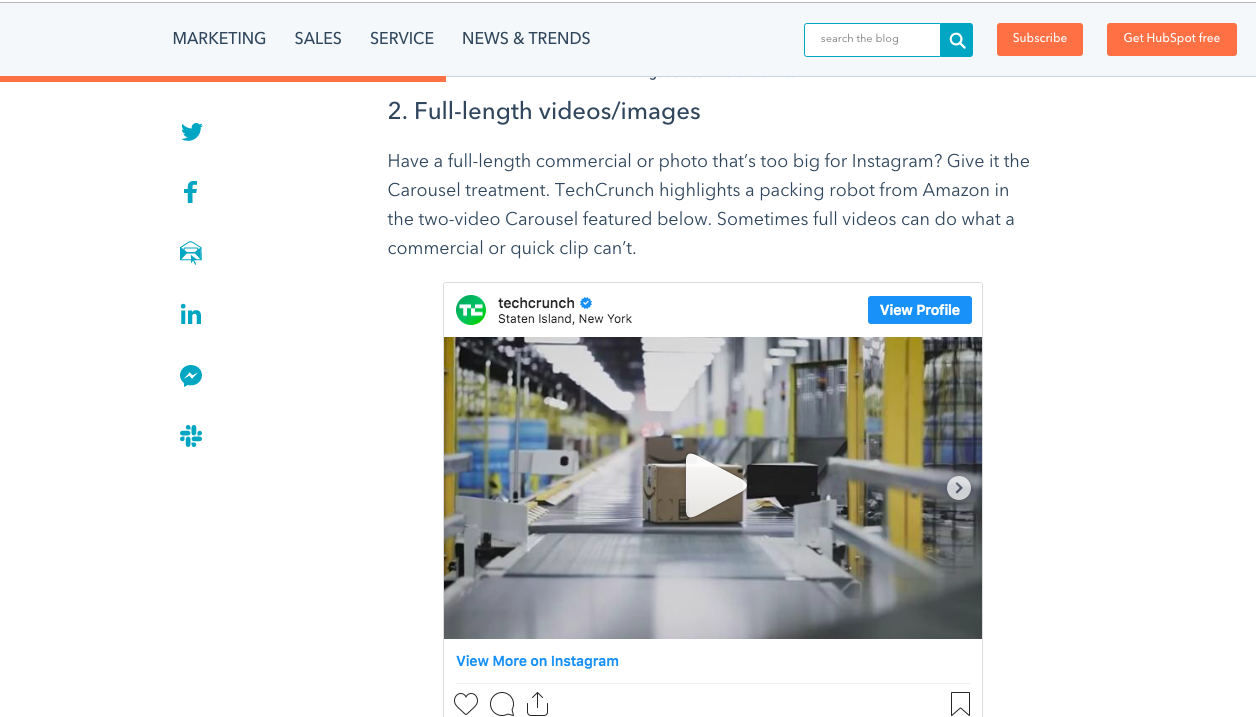
Task: Open News & Trends section
Action: pyautogui.click(x=526, y=39)
